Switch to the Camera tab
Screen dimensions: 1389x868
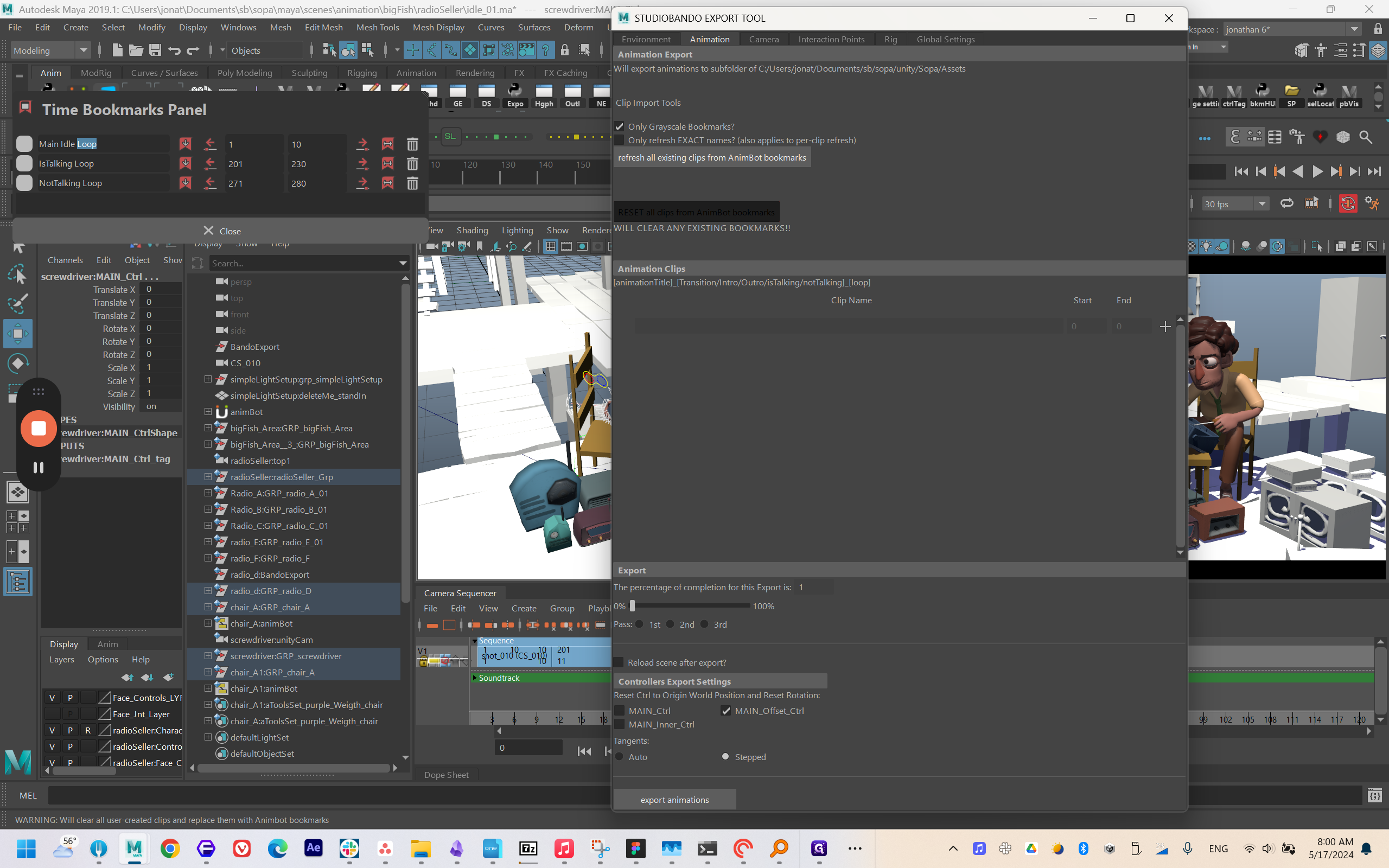[x=763, y=39]
